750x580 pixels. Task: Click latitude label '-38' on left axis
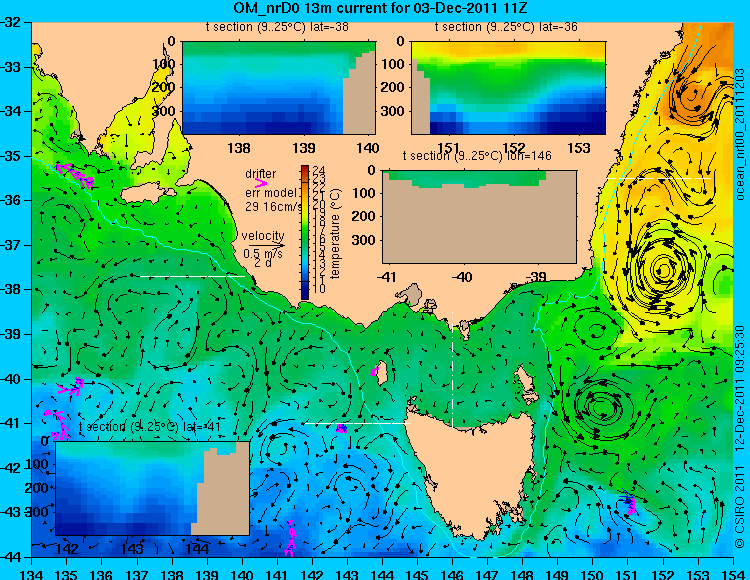(x=11, y=290)
